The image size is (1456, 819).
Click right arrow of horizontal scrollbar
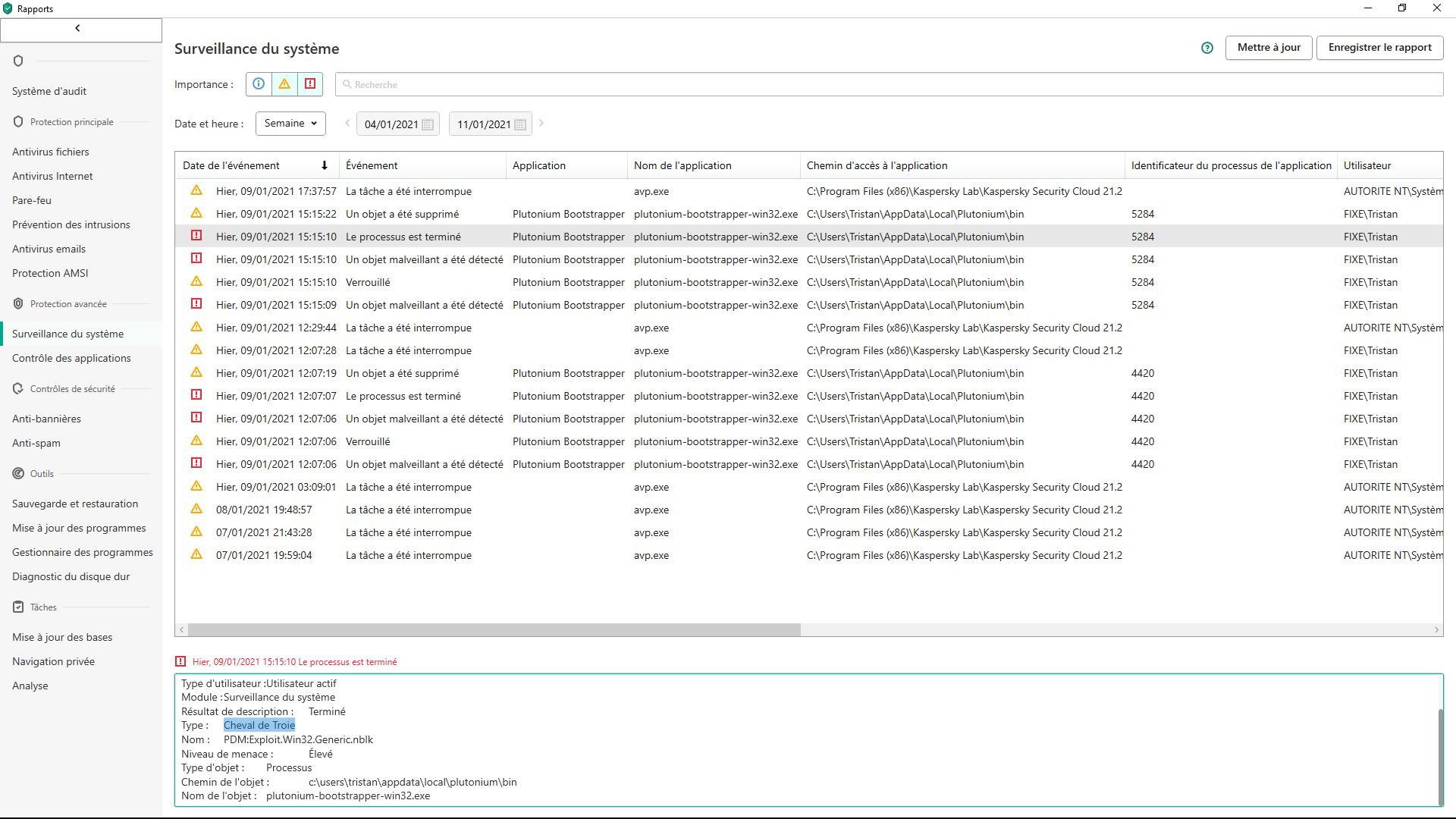click(x=1436, y=630)
